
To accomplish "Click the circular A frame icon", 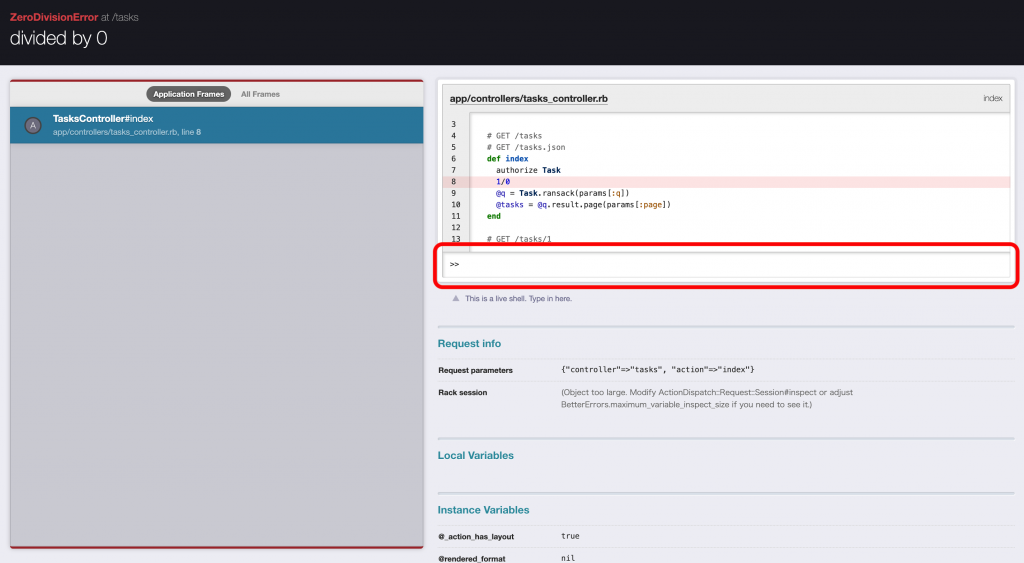I will click(x=33, y=125).
